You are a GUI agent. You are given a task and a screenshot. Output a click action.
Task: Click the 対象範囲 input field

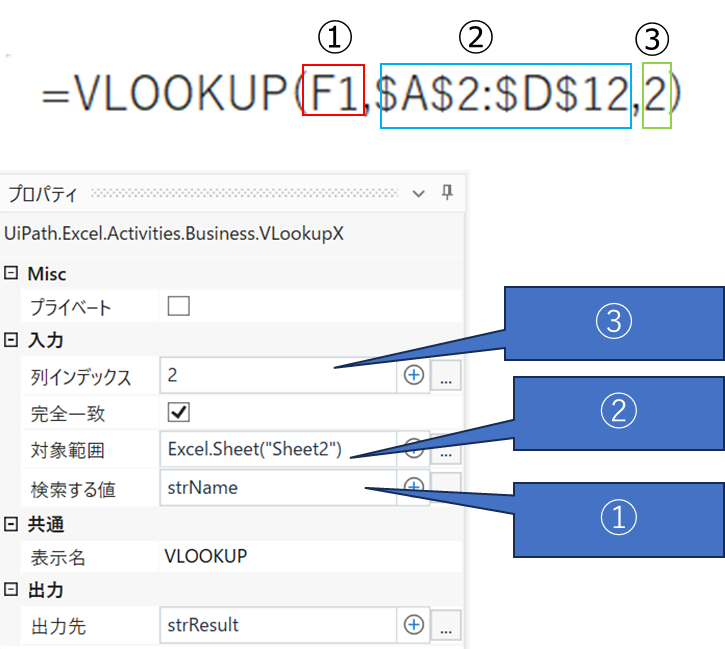(278, 449)
